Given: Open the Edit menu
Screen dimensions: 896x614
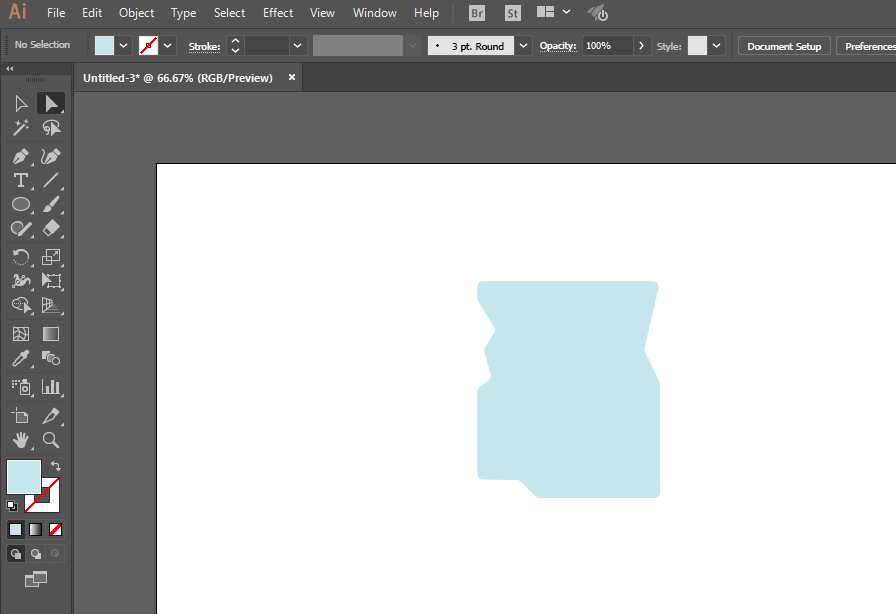Looking at the screenshot, I should click(92, 13).
